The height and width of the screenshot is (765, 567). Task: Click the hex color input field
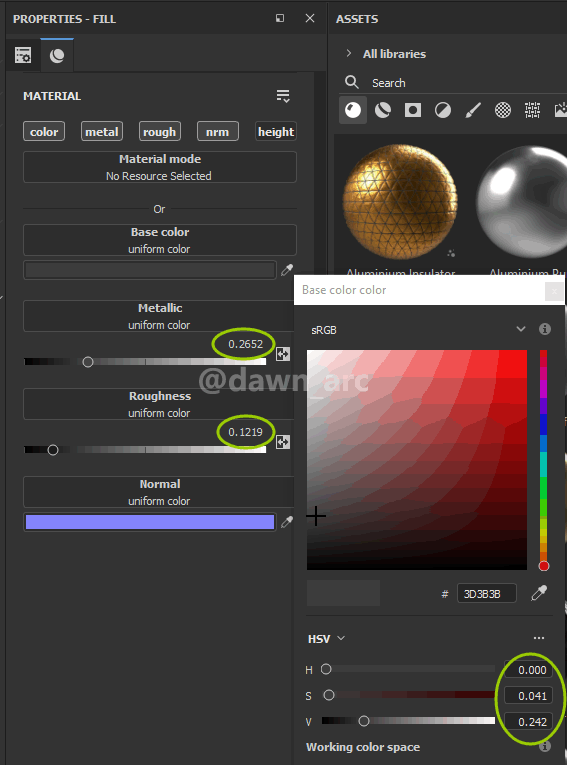pyautogui.click(x=486, y=594)
